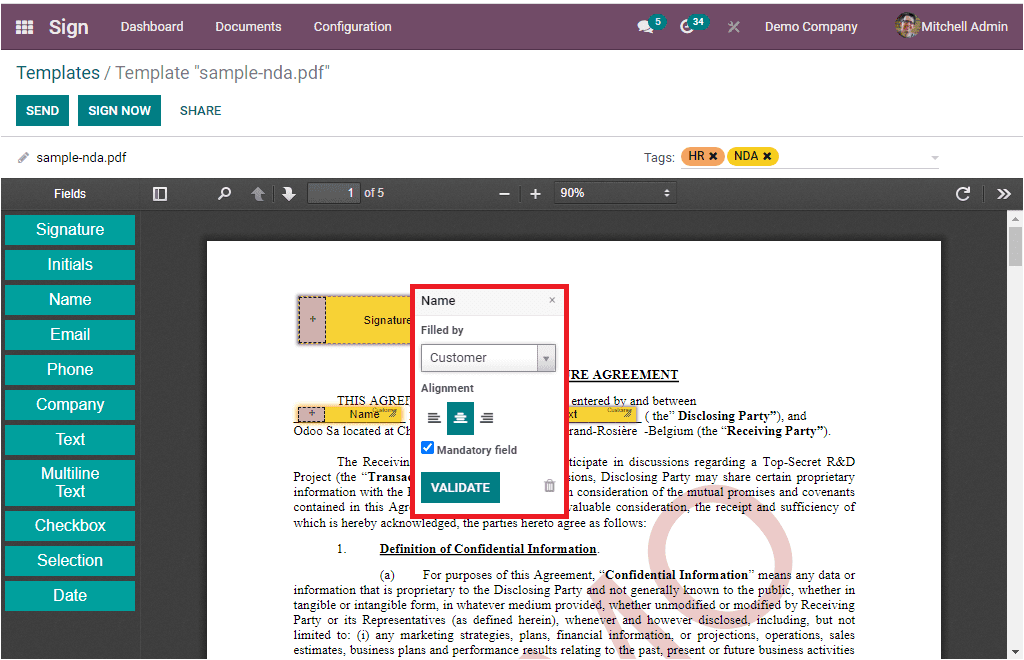Click the SIGN NOW button
The width and height of the screenshot is (1024, 660).
click(120, 110)
